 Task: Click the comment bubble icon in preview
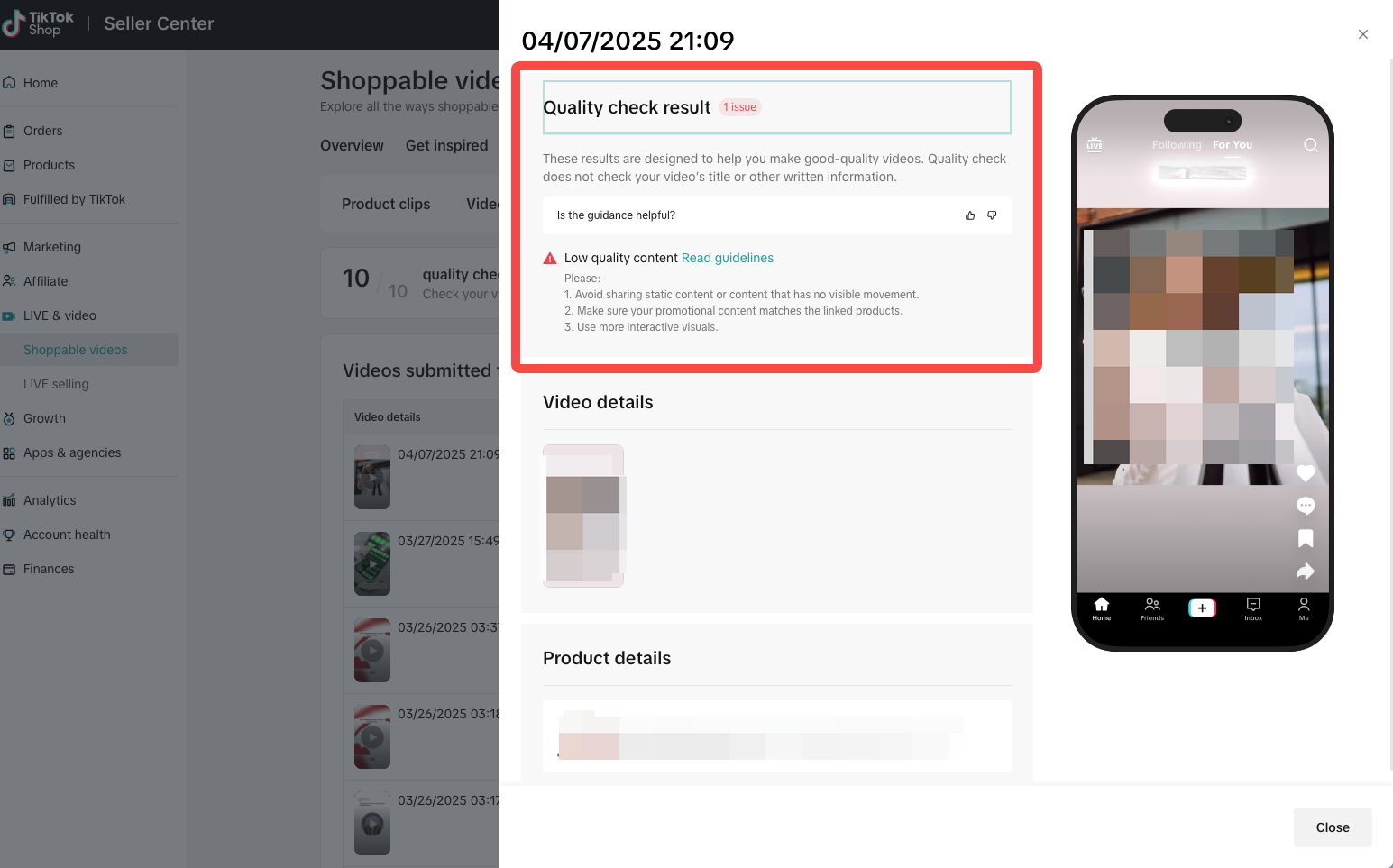point(1306,506)
